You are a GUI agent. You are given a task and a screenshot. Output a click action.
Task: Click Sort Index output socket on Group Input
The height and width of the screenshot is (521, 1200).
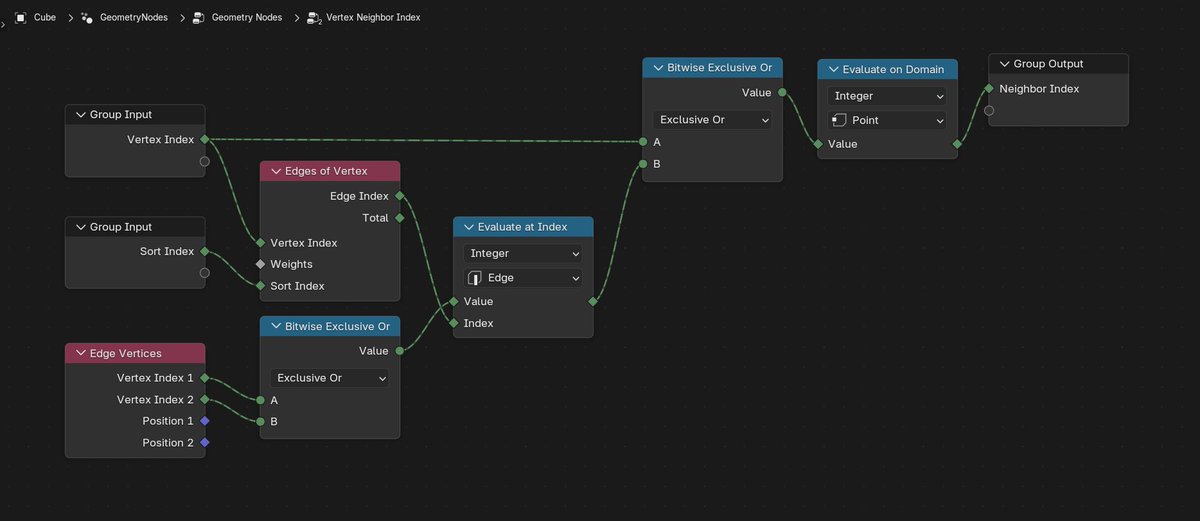pos(204,252)
